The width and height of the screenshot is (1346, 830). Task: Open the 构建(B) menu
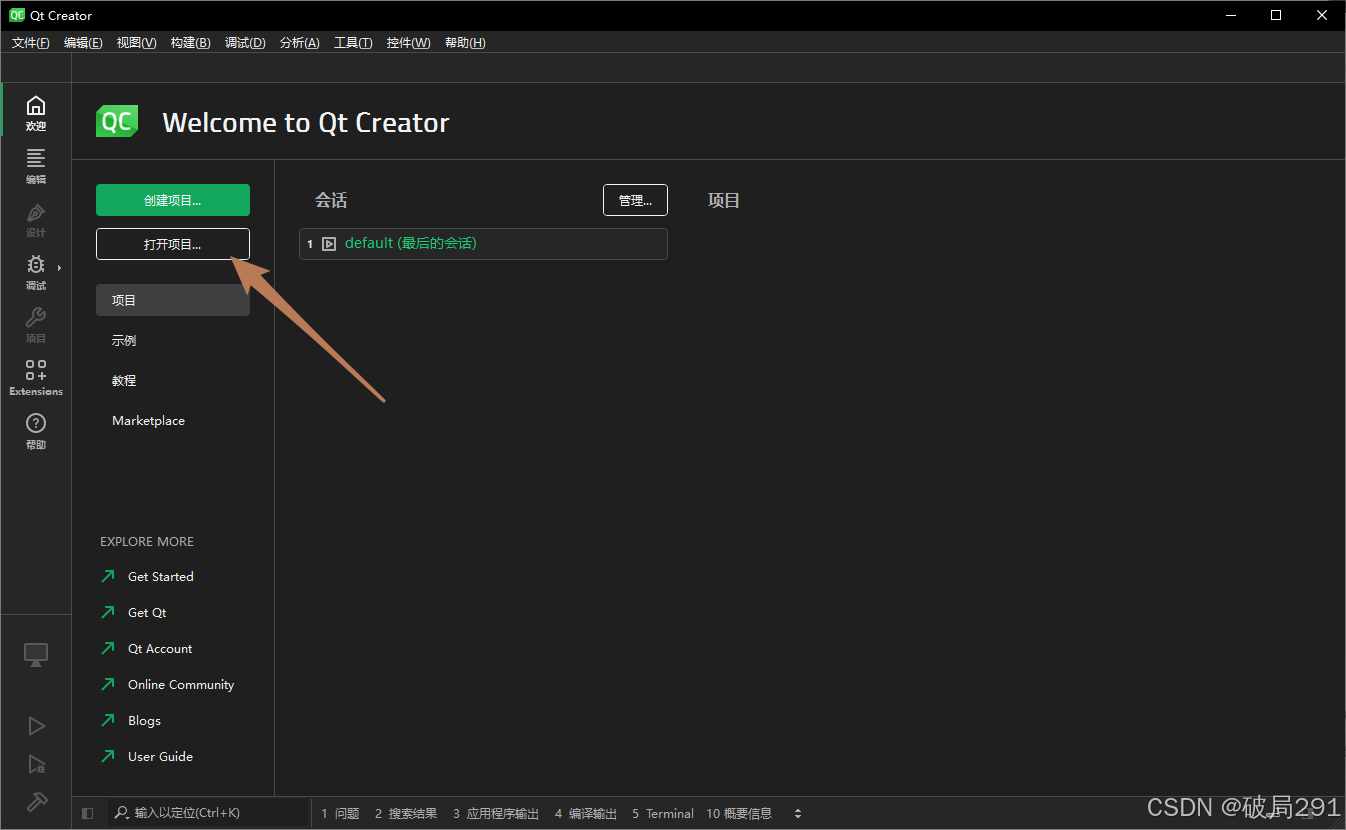pos(190,43)
